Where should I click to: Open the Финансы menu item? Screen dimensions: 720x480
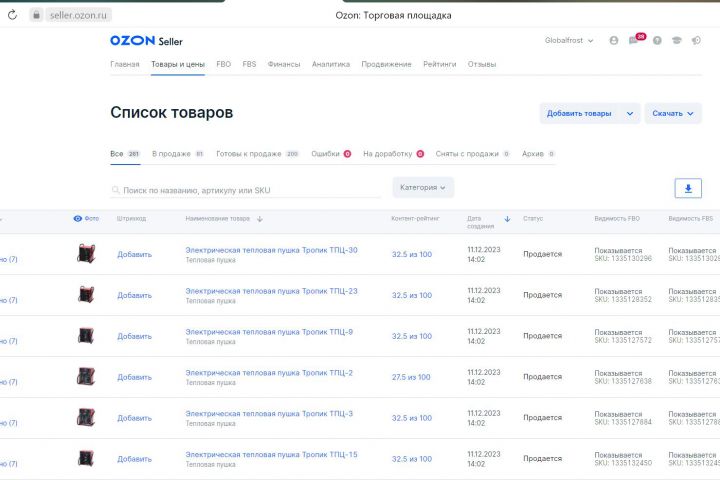(284, 64)
